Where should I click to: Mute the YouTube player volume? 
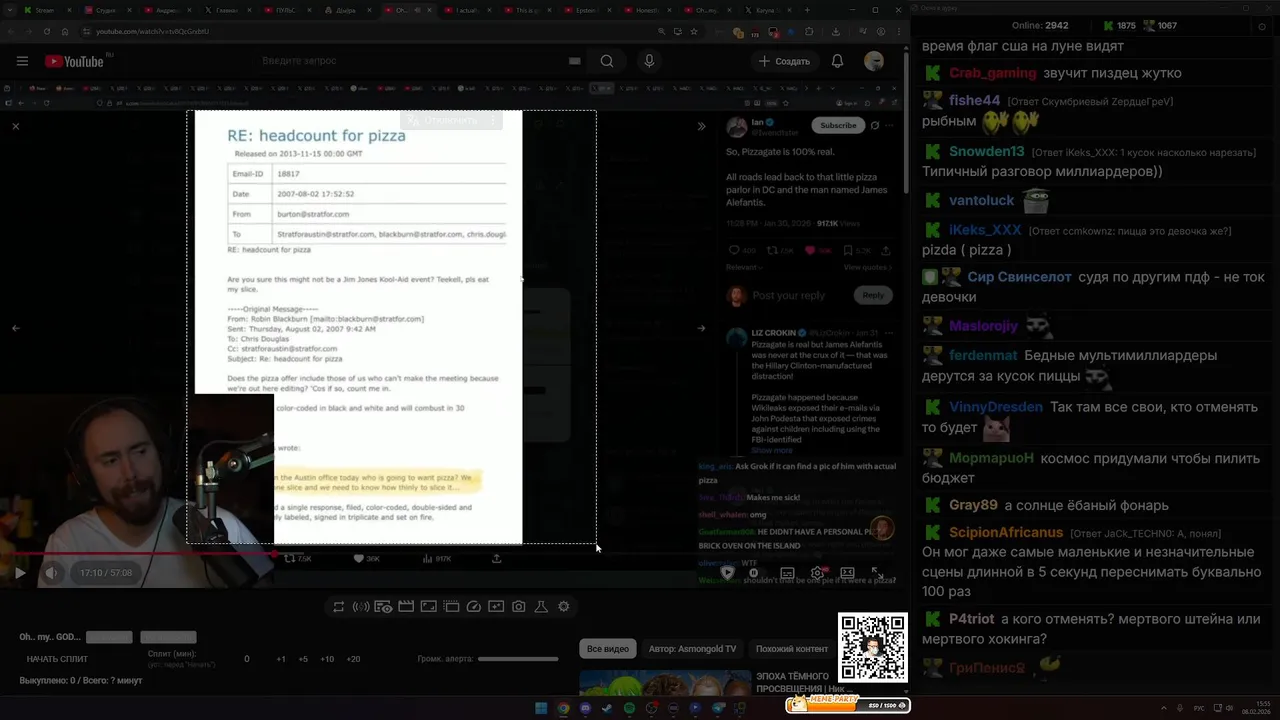point(51,572)
